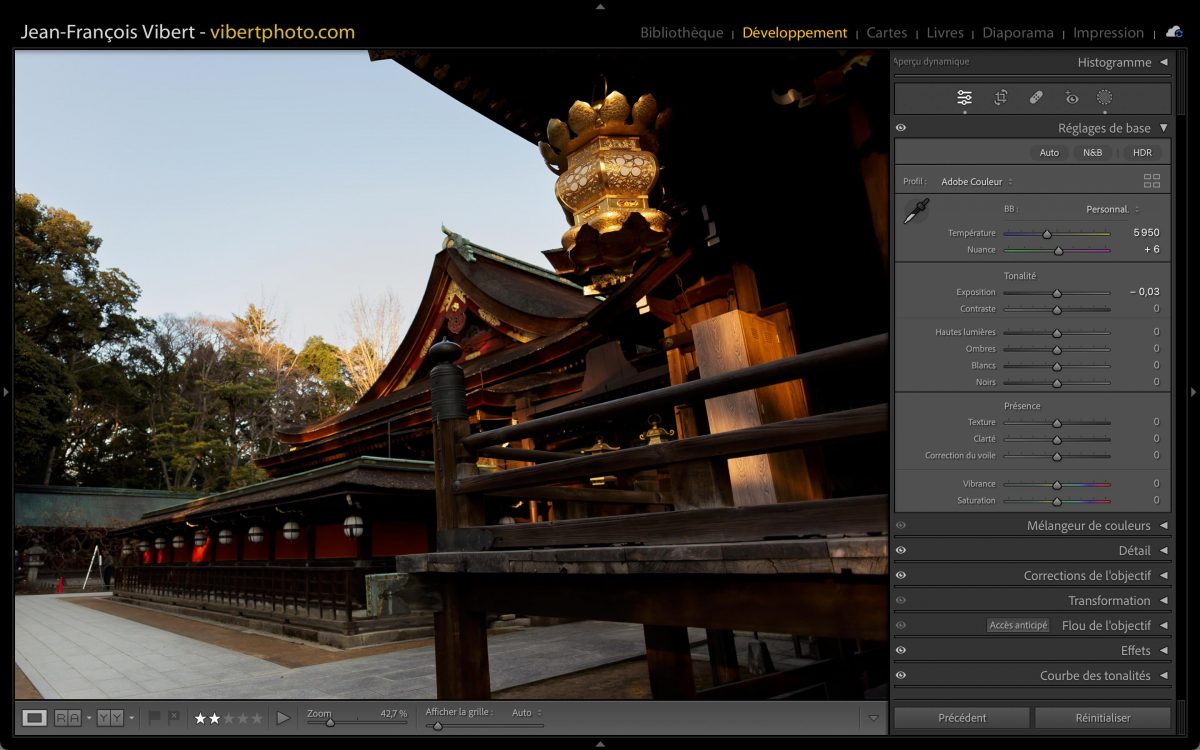Image resolution: width=1200 pixels, height=750 pixels.
Task: Click the Réinitialiser button
Action: pyautogui.click(x=1102, y=717)
